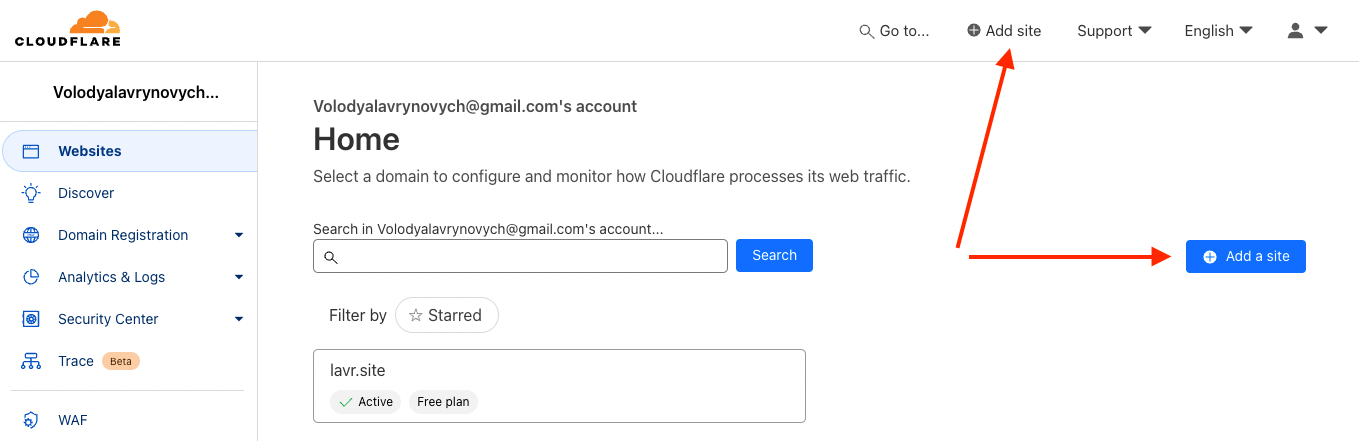Viewport: 1359px width, 441px height.
Task: Click the Discover lightbulb icon
Action: point(31,193)
